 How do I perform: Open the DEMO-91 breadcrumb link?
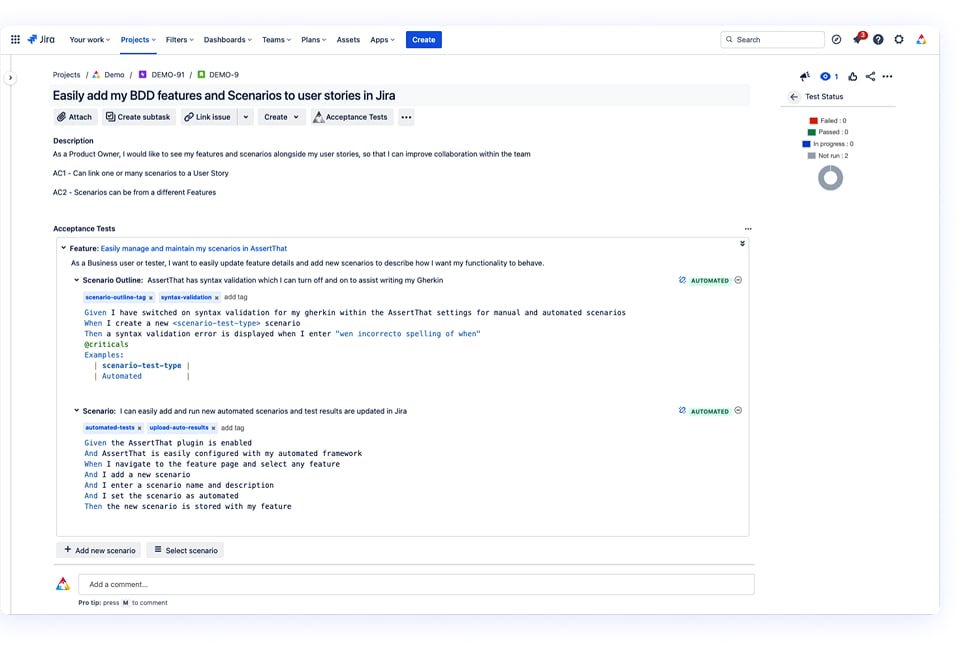(168, 74)
